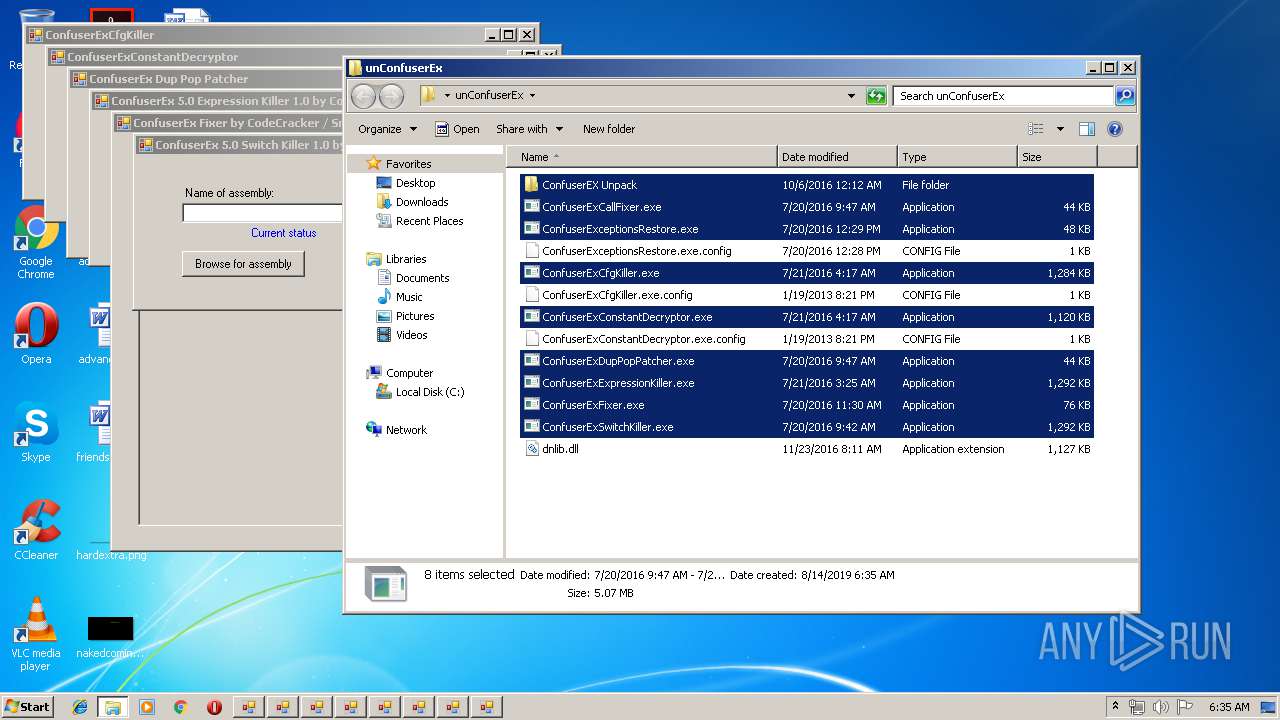
Task: Select Computer in navigation pane
Action: tap(409, 373)
